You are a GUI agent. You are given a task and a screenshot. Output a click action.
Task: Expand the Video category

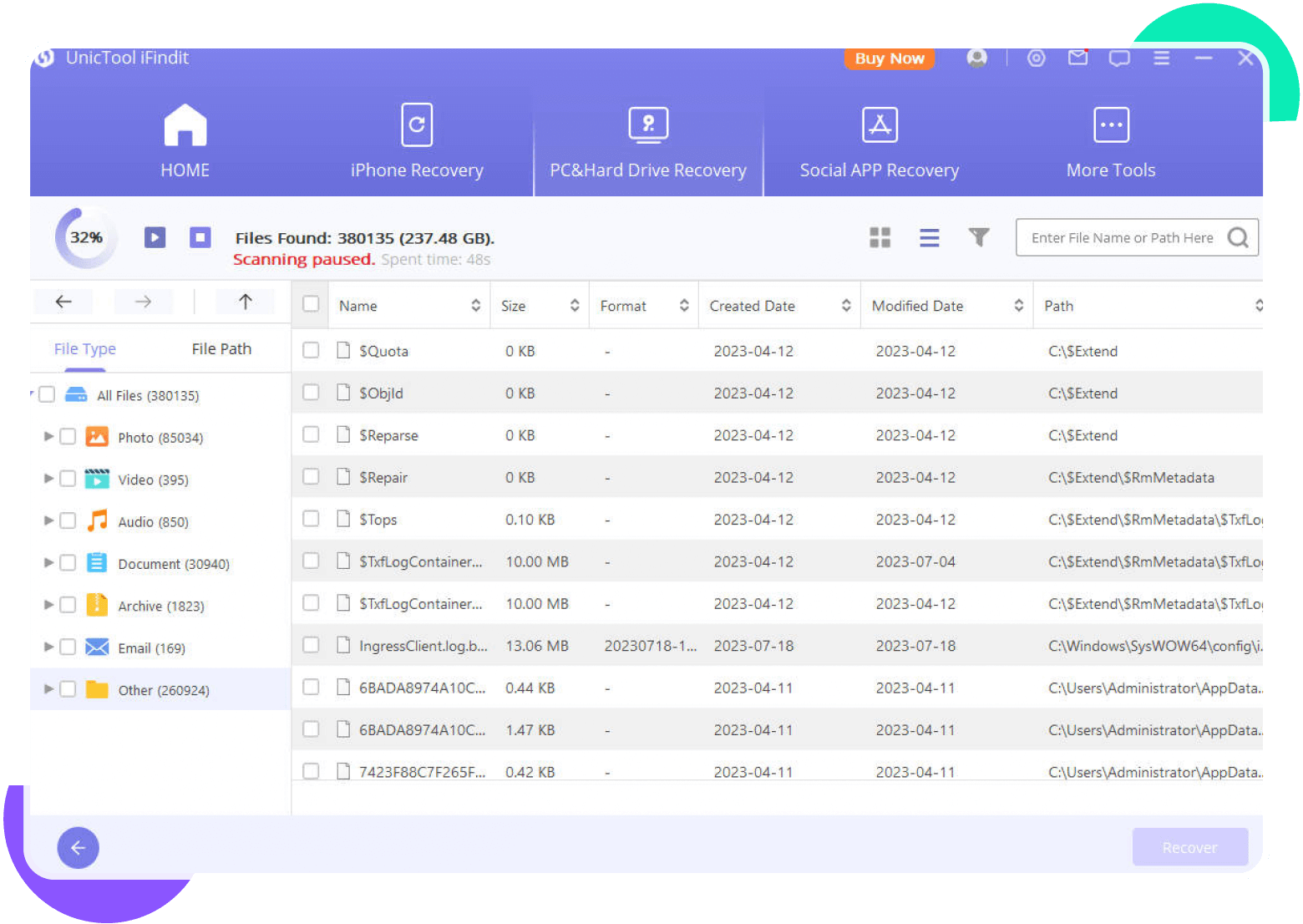(x=48, y=478)
